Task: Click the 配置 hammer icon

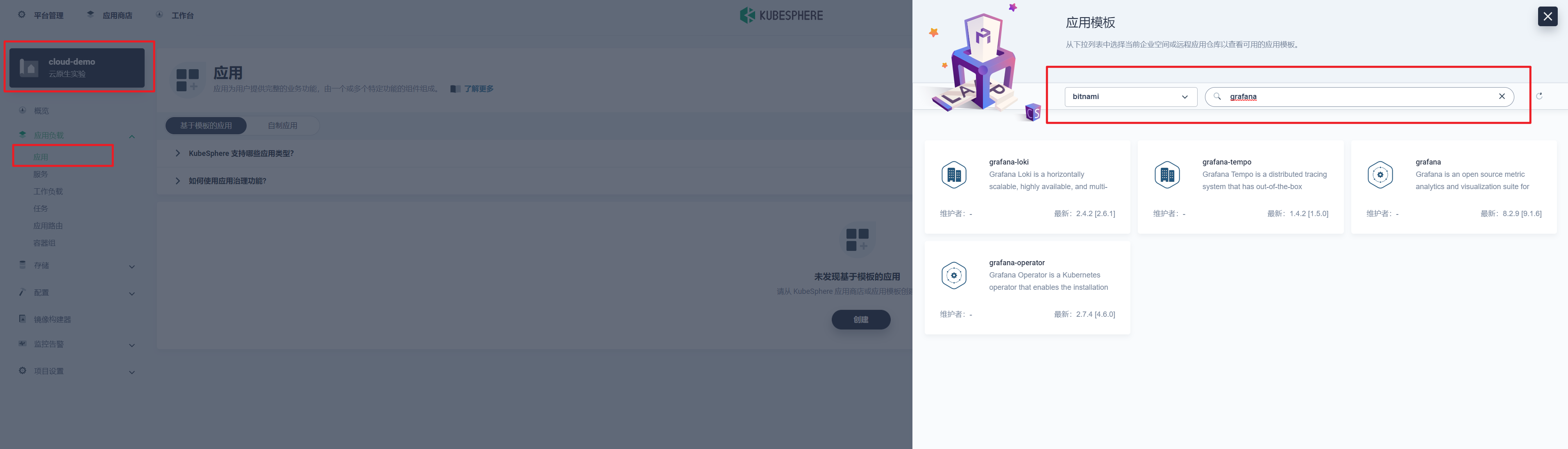Action: [23, 292]
